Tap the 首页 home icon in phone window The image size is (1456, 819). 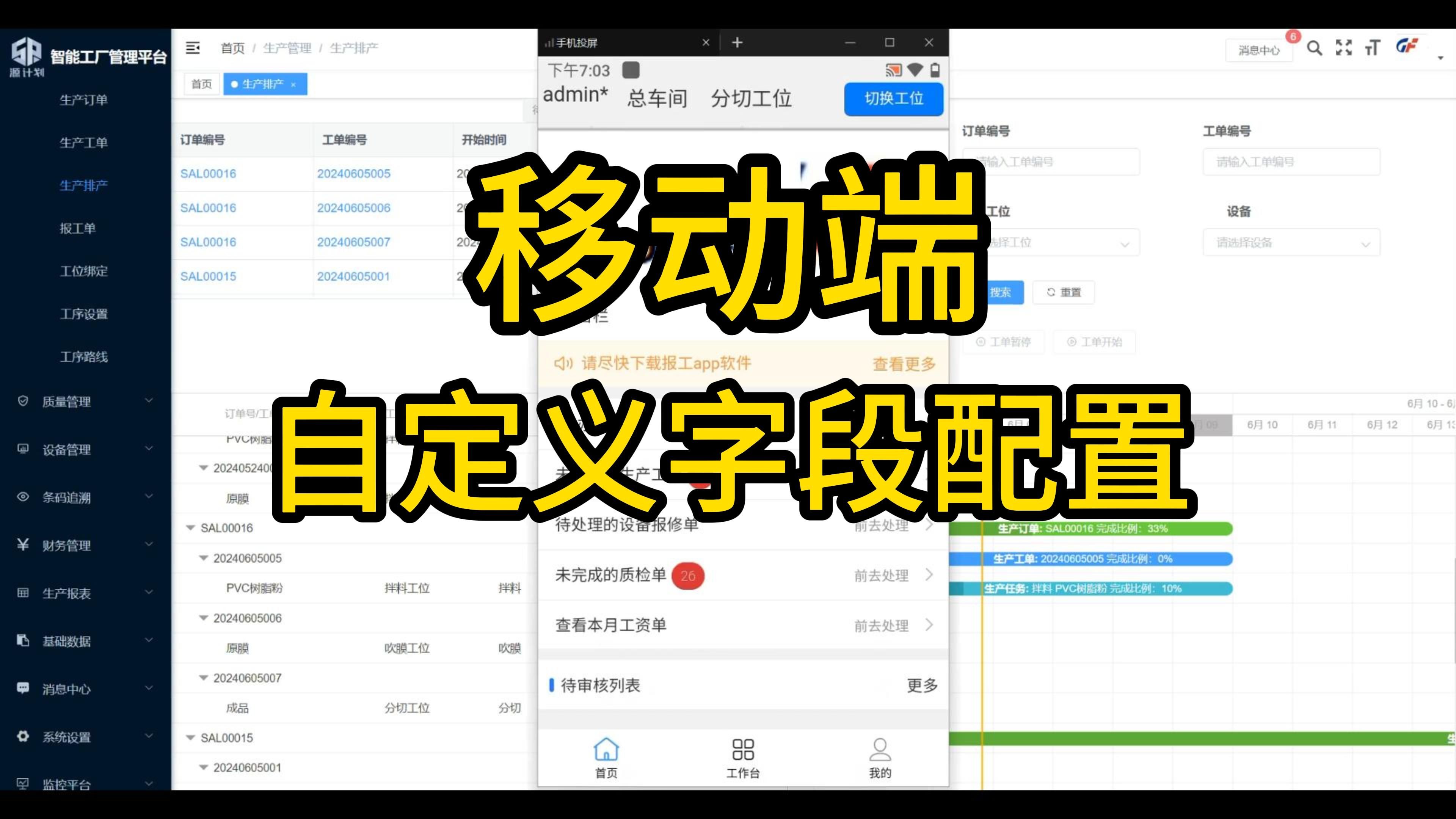pos(607,750)
